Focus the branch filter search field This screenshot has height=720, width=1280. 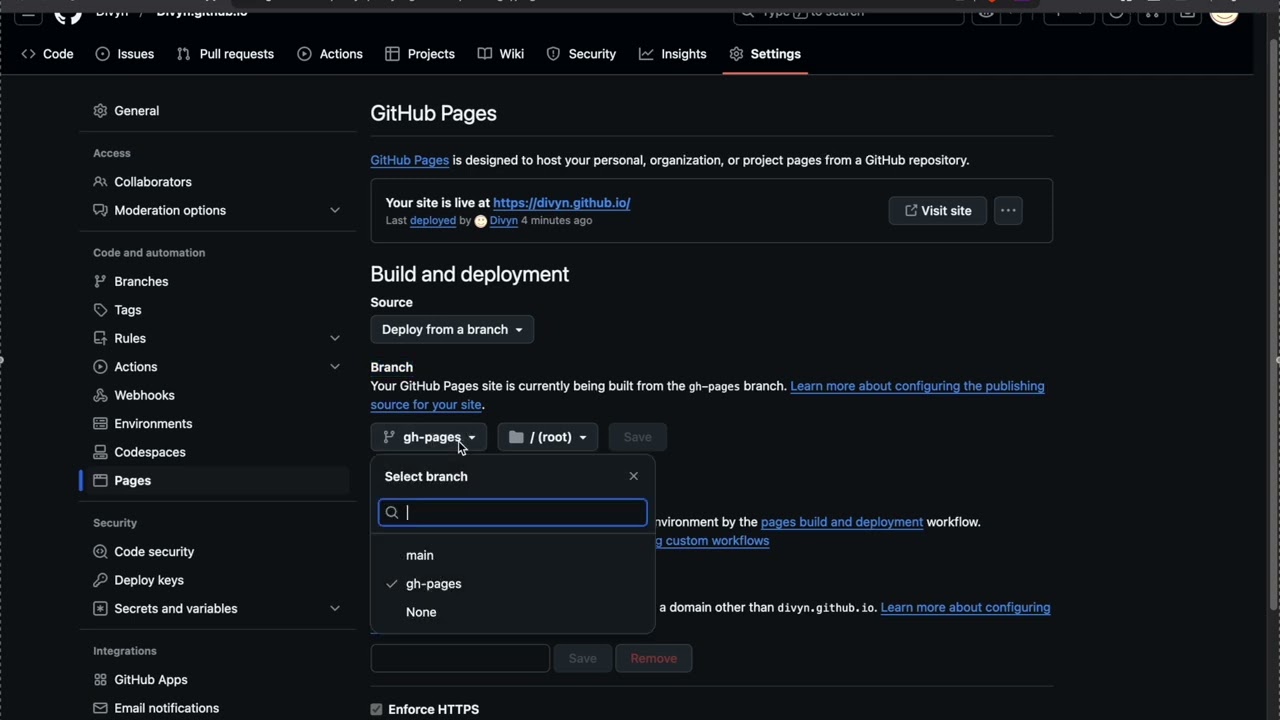click(x=512, y=513)
